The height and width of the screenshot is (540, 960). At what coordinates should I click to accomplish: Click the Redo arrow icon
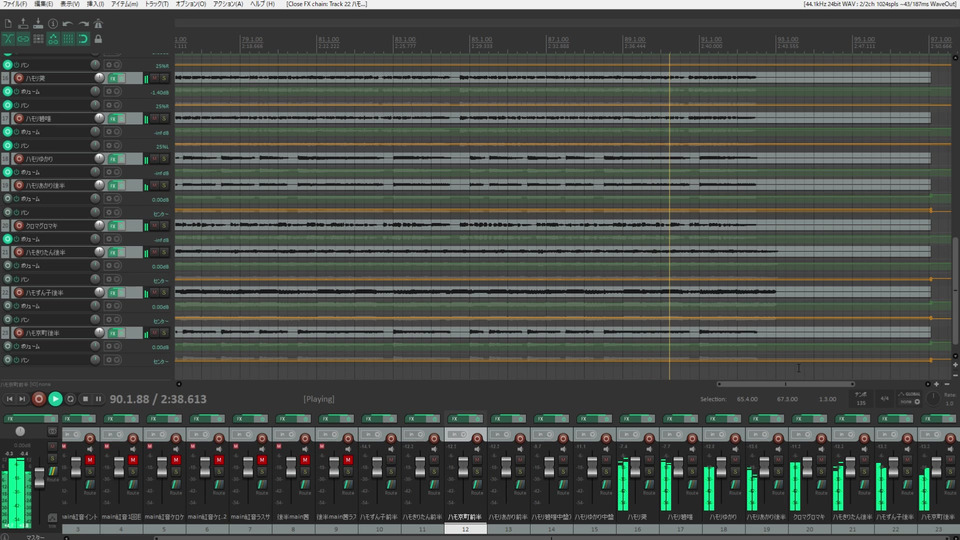pyautogui.click(x=83, y=24)
